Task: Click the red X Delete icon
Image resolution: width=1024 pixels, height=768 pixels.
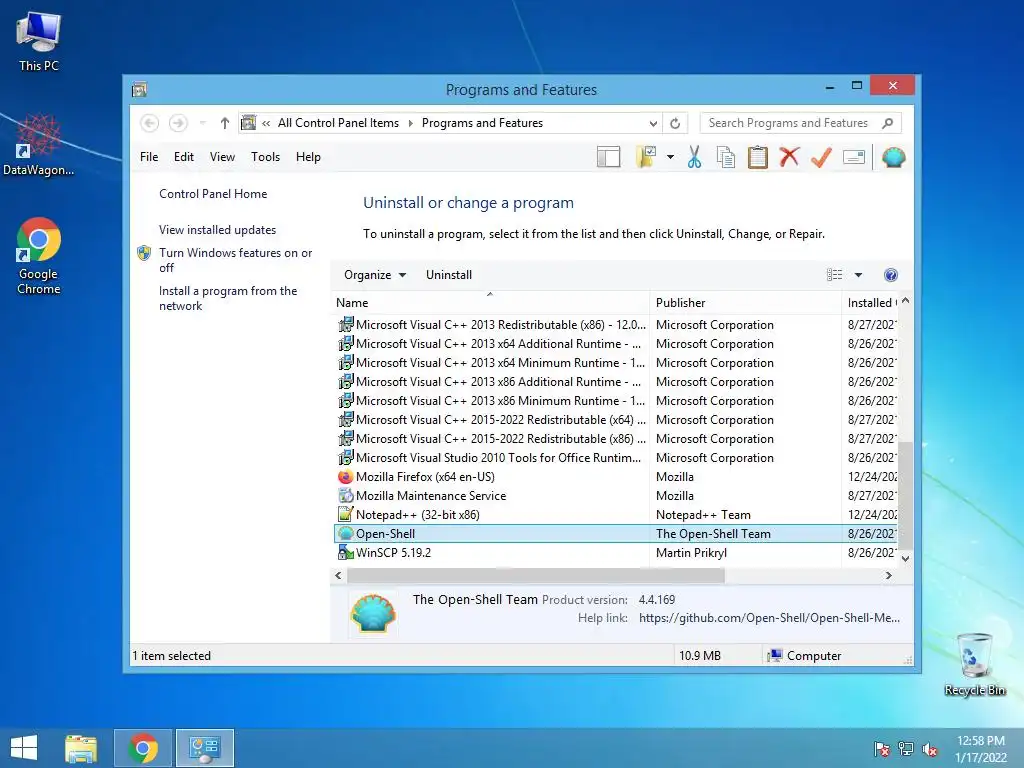Action: [x=790, y=157]
